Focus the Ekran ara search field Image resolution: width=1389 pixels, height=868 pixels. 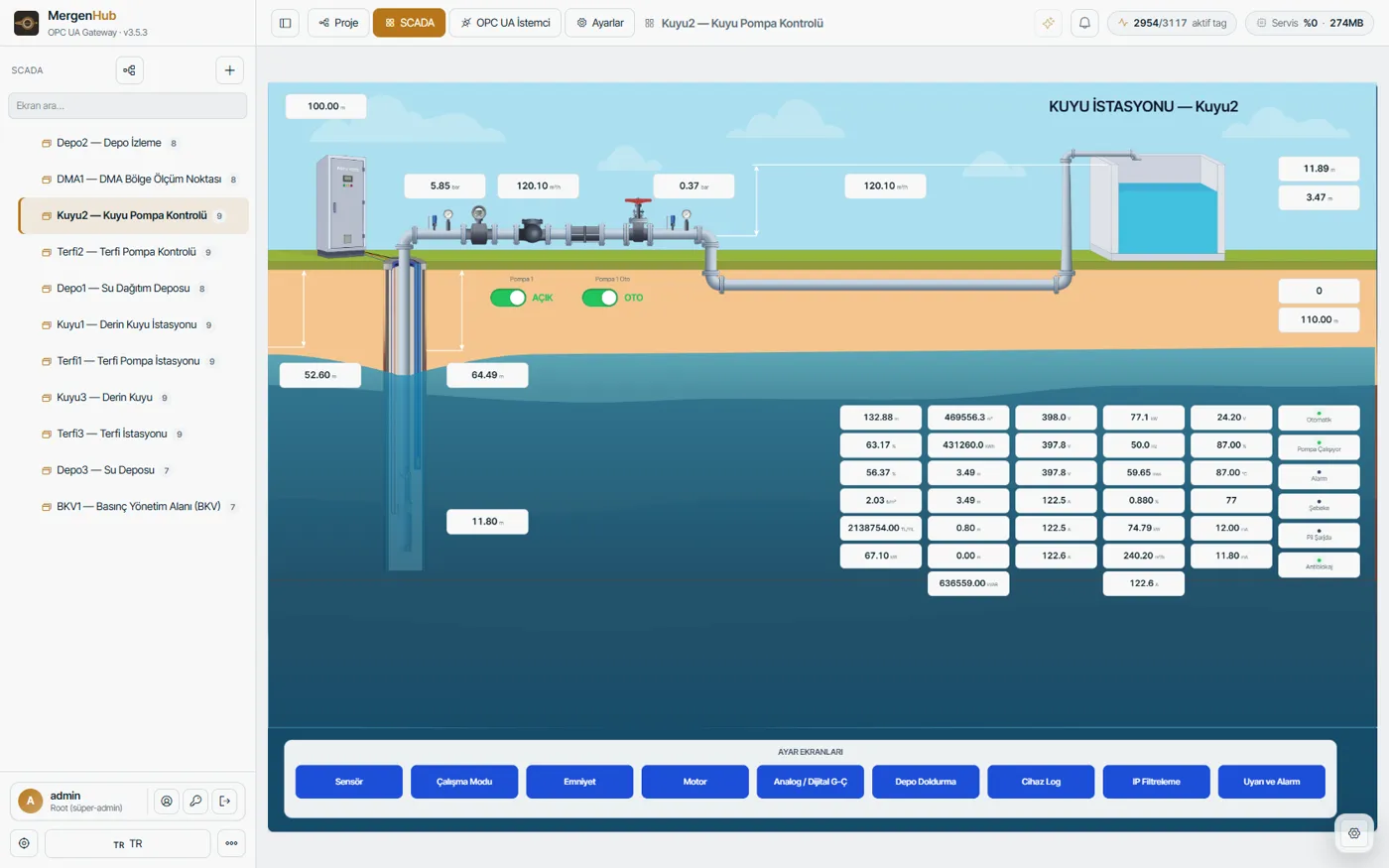point(127,105)
